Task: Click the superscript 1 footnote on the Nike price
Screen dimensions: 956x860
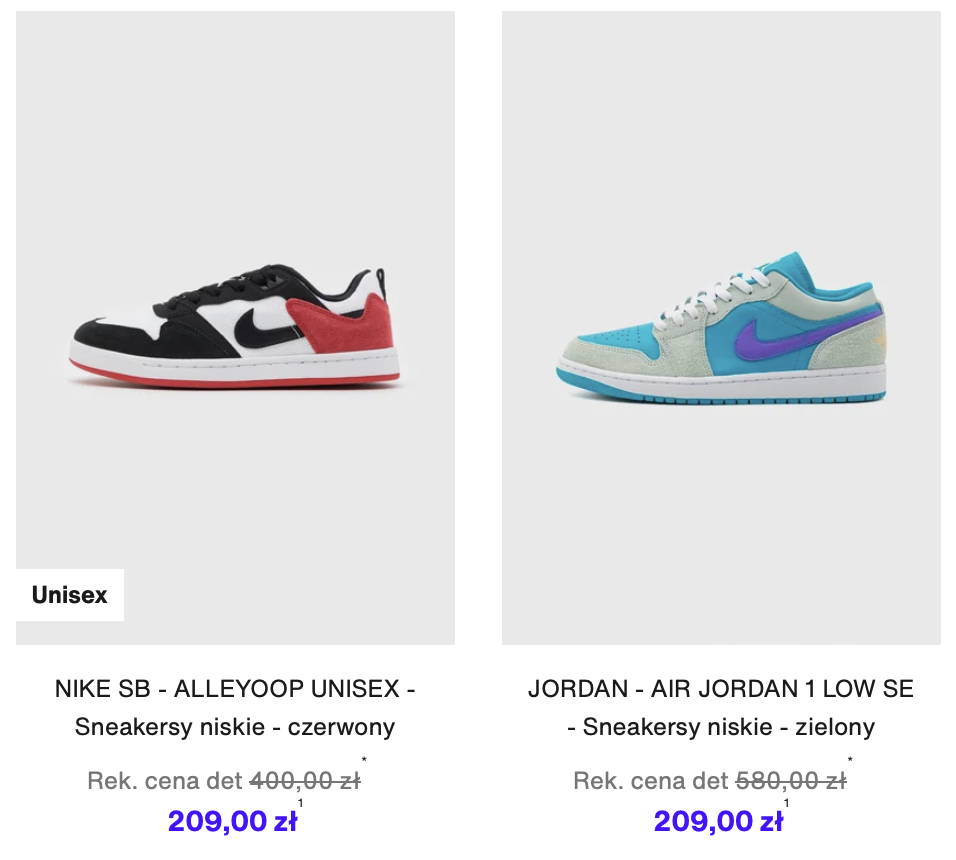Action: pos(301,803)
